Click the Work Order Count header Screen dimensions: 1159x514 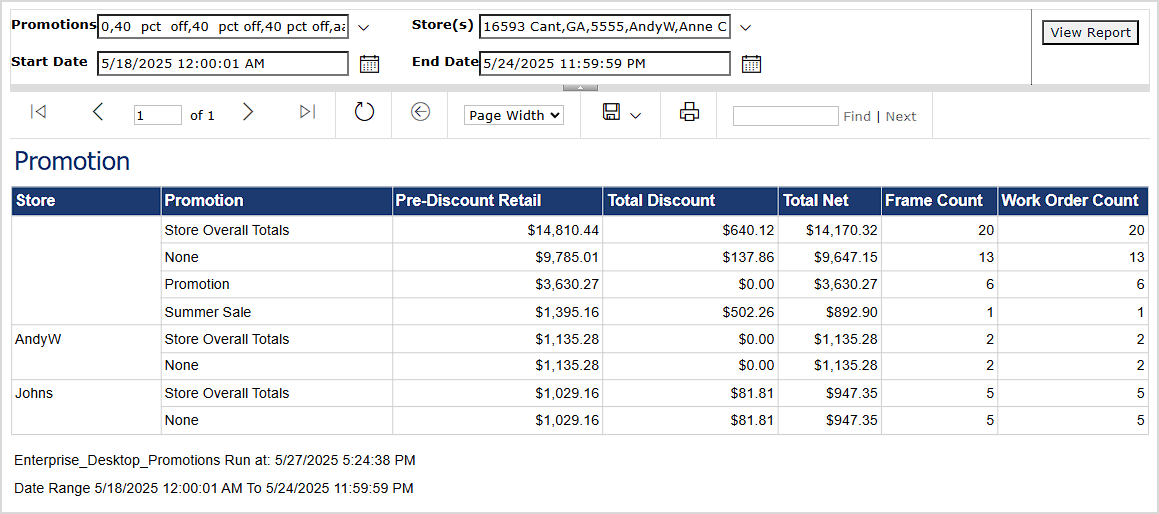click(x=1073, y=200)
